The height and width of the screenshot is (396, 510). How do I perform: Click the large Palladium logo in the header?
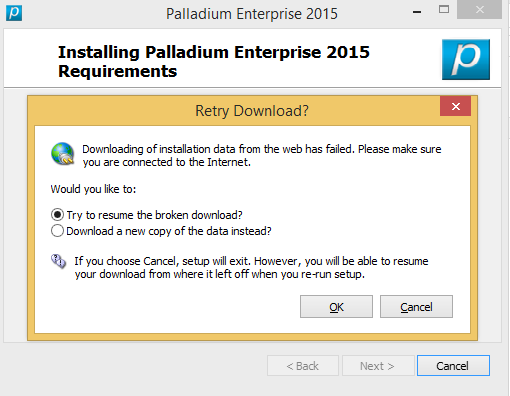(x=466, y=59)
